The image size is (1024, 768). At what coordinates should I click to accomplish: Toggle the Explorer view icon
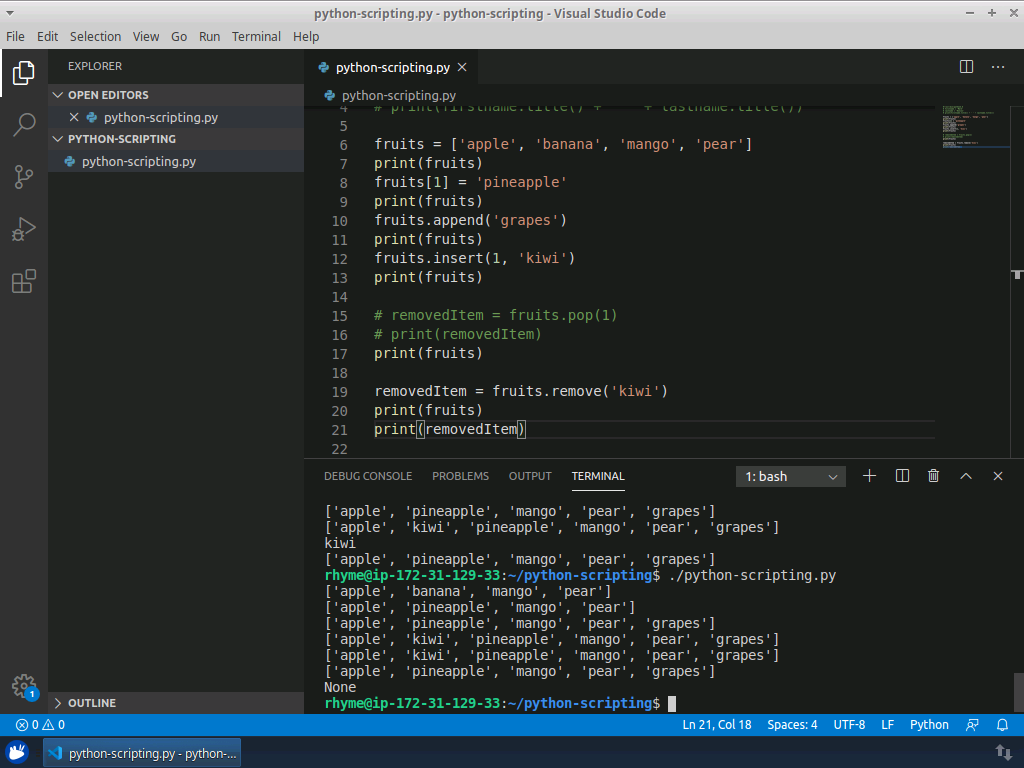click(x=24, y=73)
